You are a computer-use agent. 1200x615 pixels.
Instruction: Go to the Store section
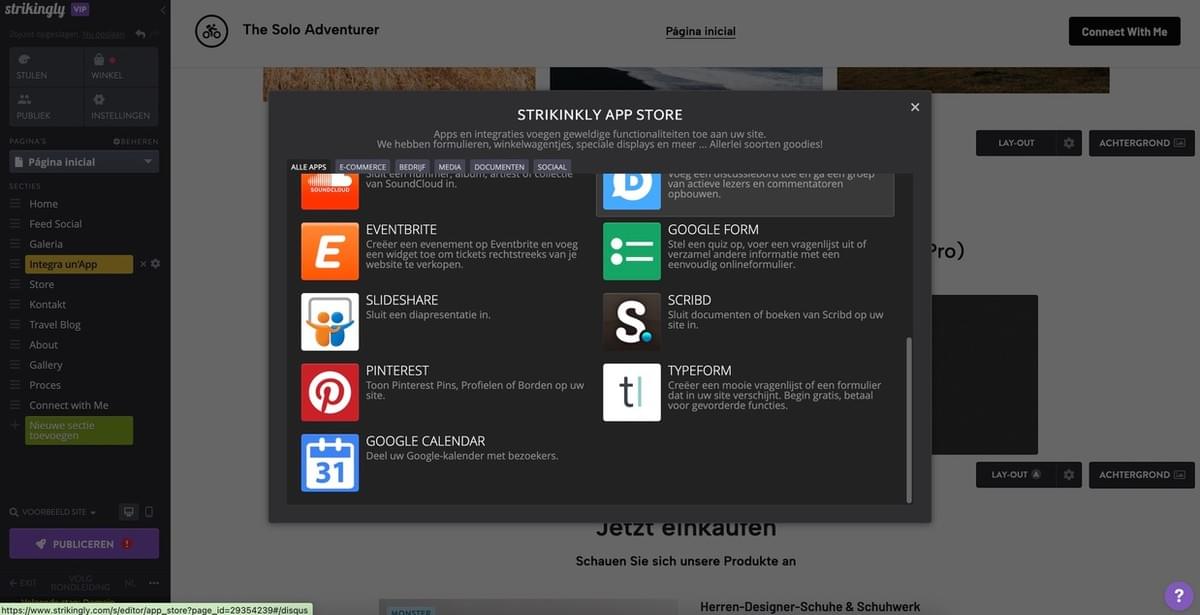coord(42,284)
